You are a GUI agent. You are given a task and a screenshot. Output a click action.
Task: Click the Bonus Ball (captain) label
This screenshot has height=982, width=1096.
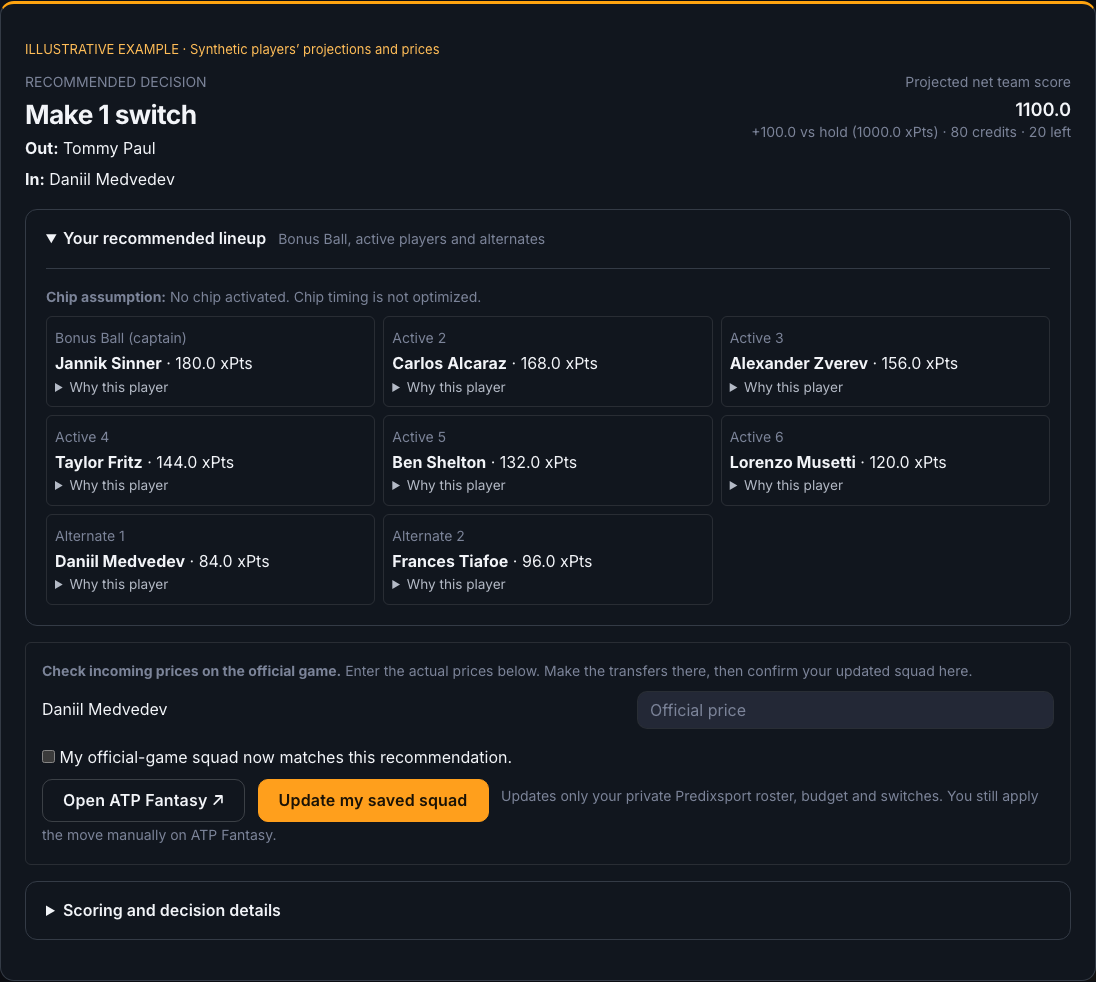[121, 338]
